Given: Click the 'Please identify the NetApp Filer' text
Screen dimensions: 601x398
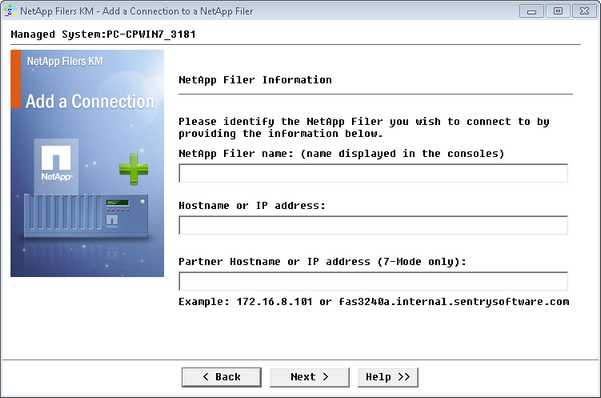Looking at the screenshot, I should click(364, 128).
